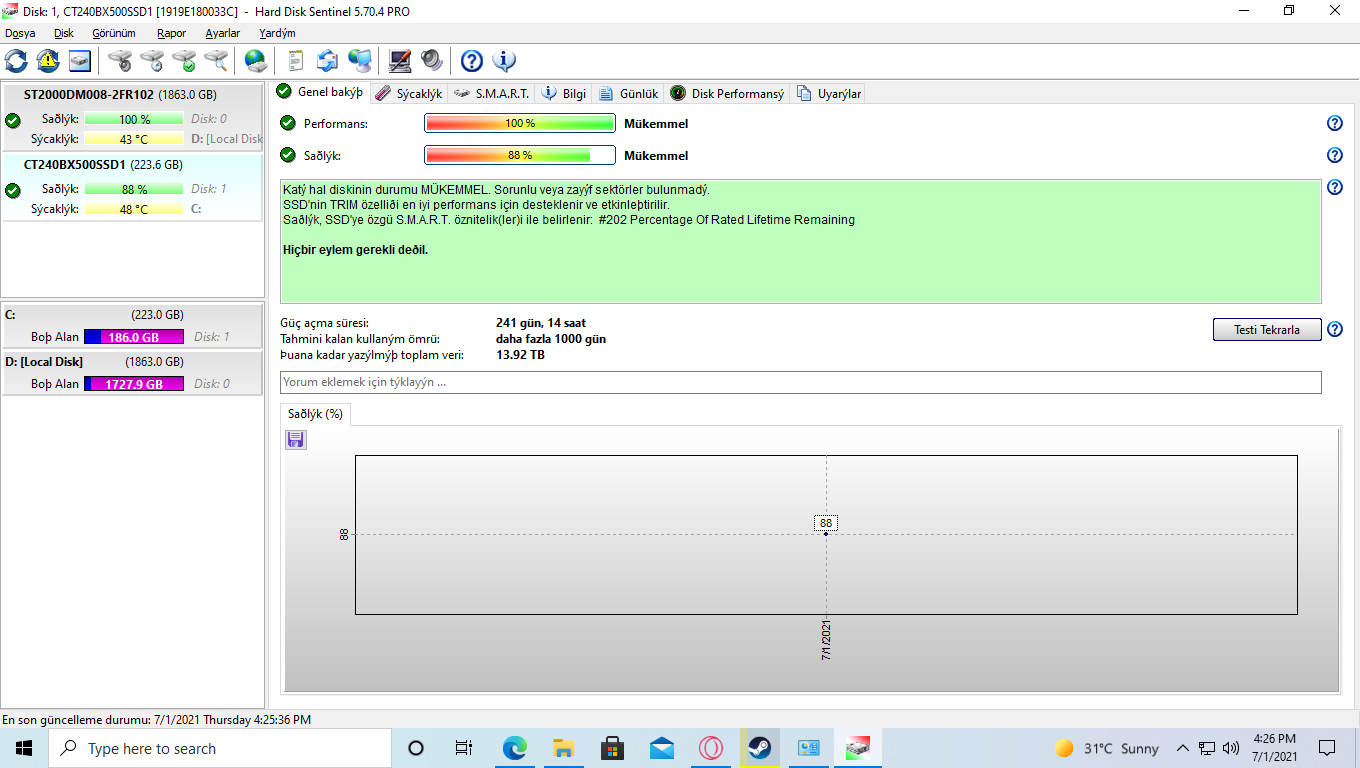This screenshot has height=768, width=1360.
Task: Click the taskbar search box
Action: point(220,748)
